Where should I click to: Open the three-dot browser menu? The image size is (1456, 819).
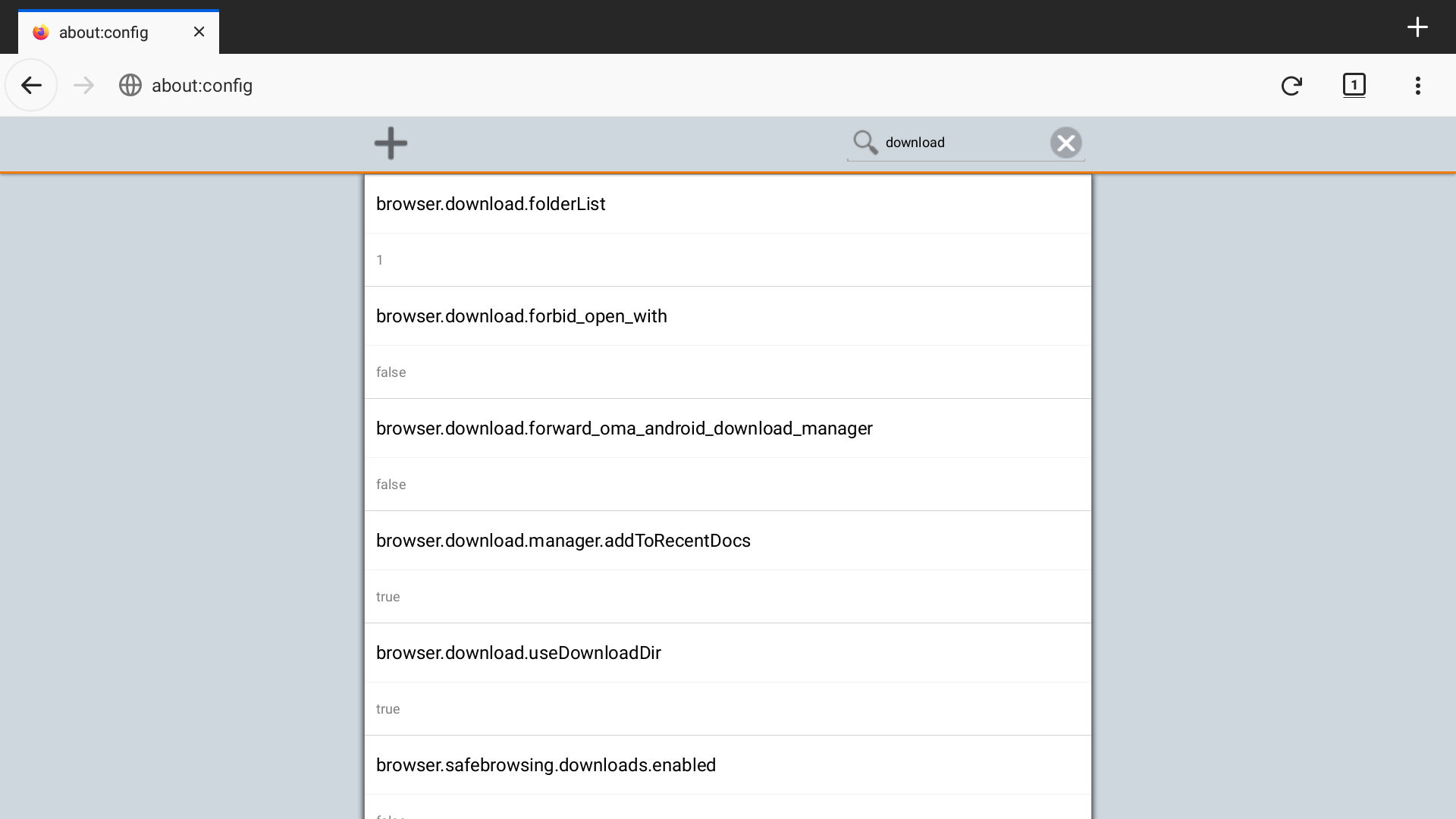point(1417,85)
